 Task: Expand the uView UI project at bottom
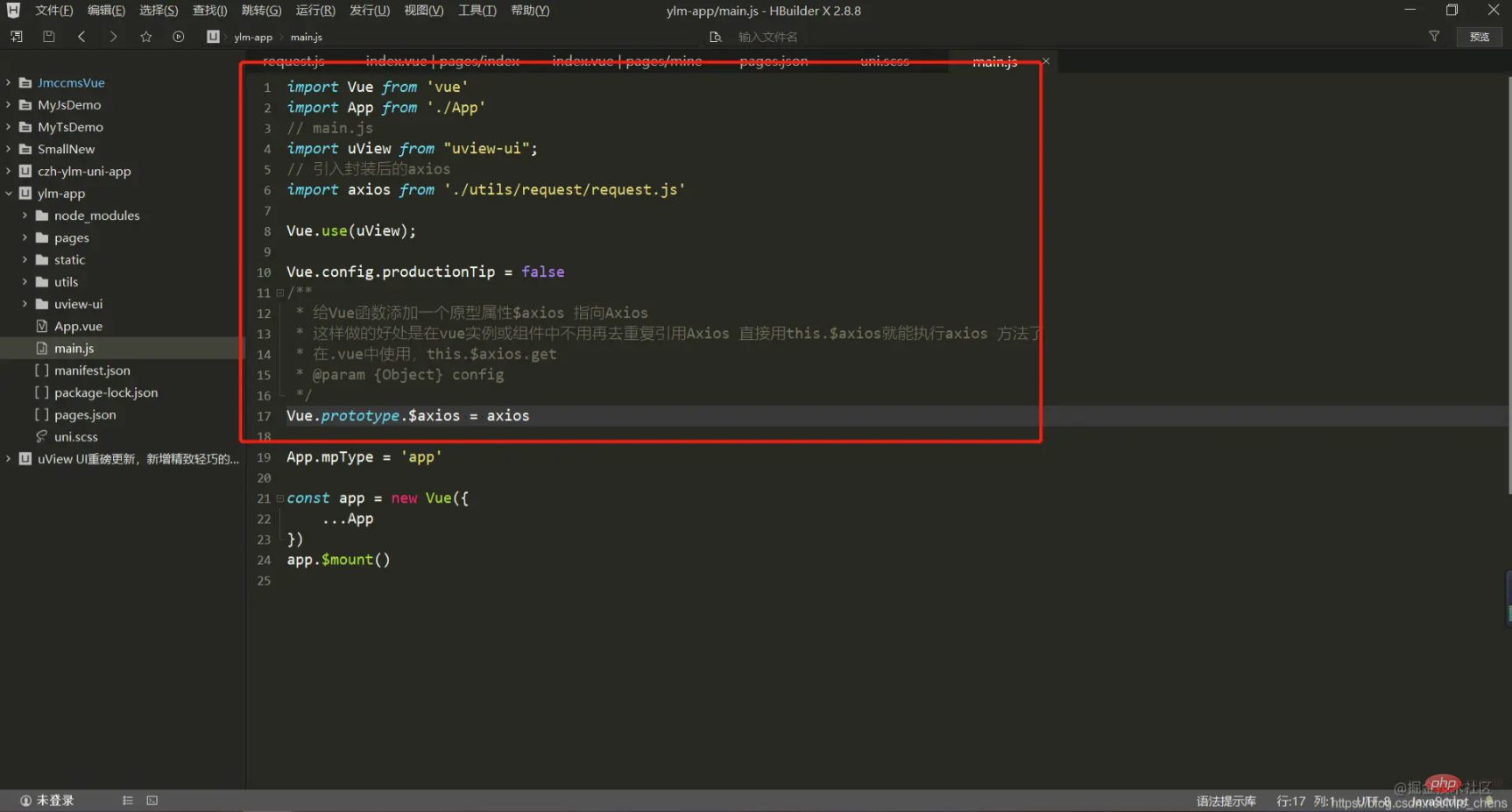tap(9, 459)
